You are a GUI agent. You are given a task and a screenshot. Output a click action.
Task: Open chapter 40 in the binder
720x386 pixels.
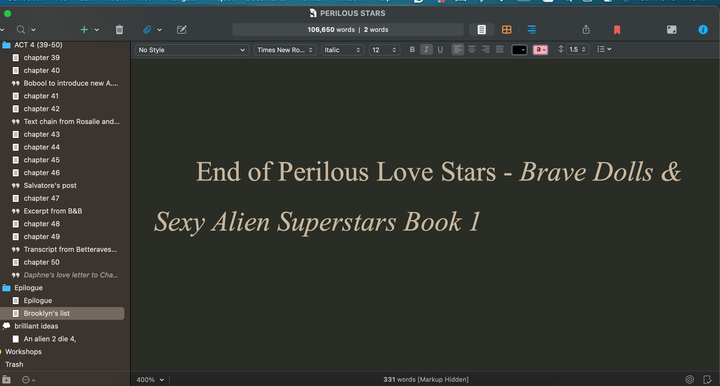(42, 70)
